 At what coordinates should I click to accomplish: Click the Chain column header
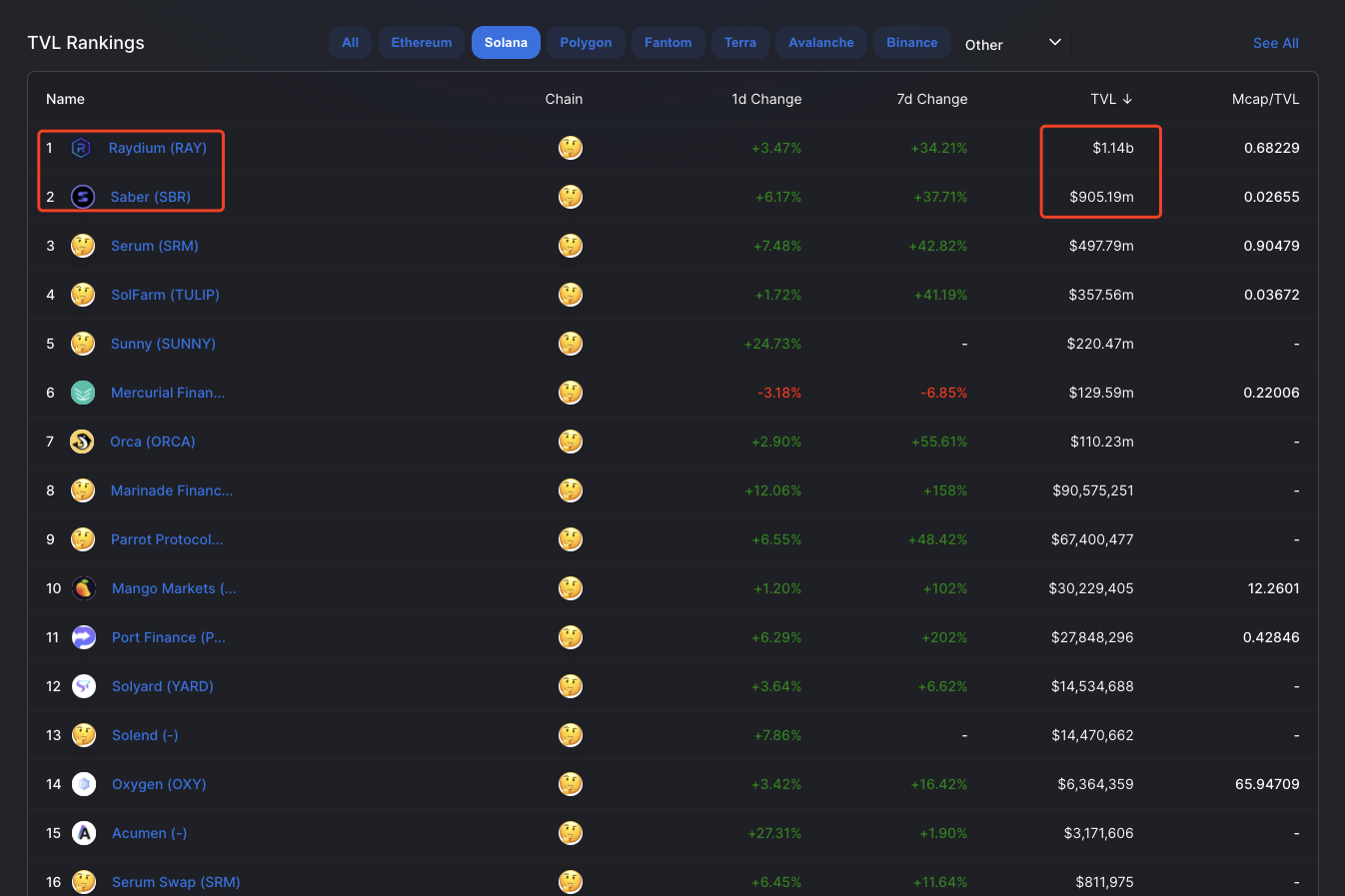(564, 99)
